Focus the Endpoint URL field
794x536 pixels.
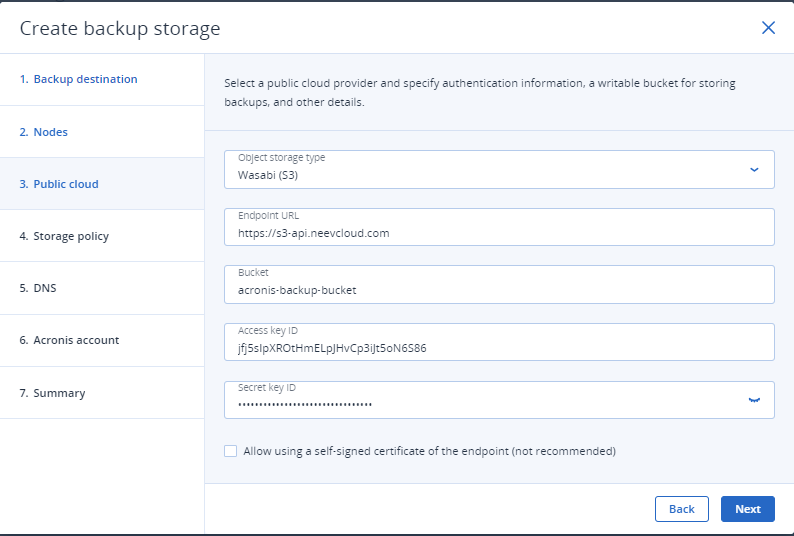pos(499,227)
